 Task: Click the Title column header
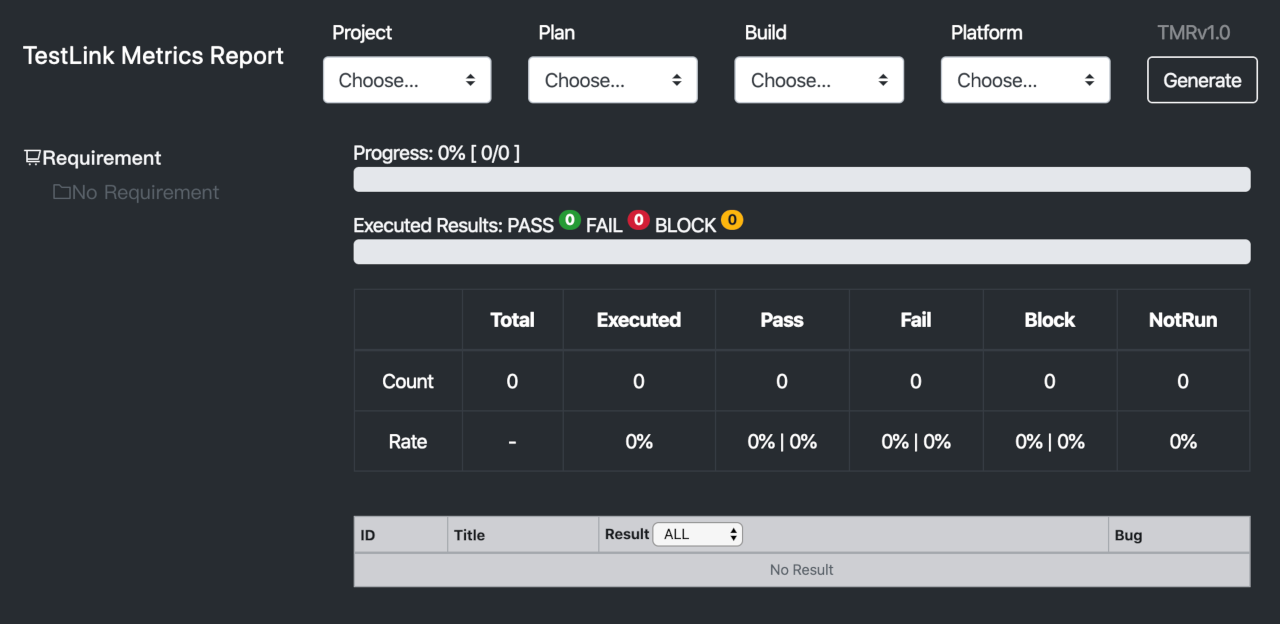(x=469, y=535)
